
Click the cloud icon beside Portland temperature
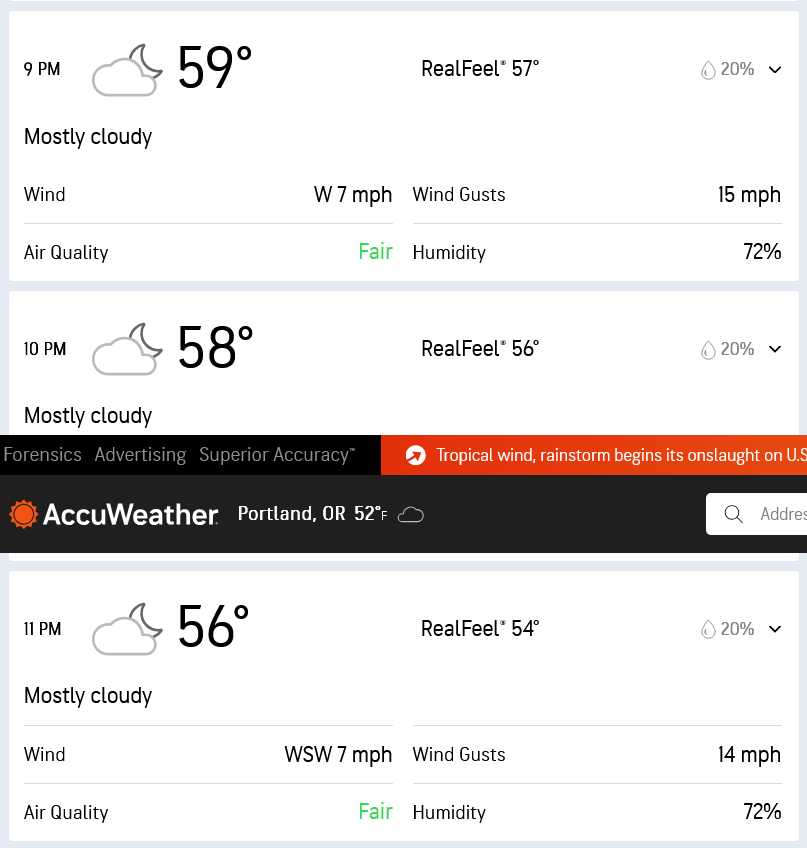(411, 515)
